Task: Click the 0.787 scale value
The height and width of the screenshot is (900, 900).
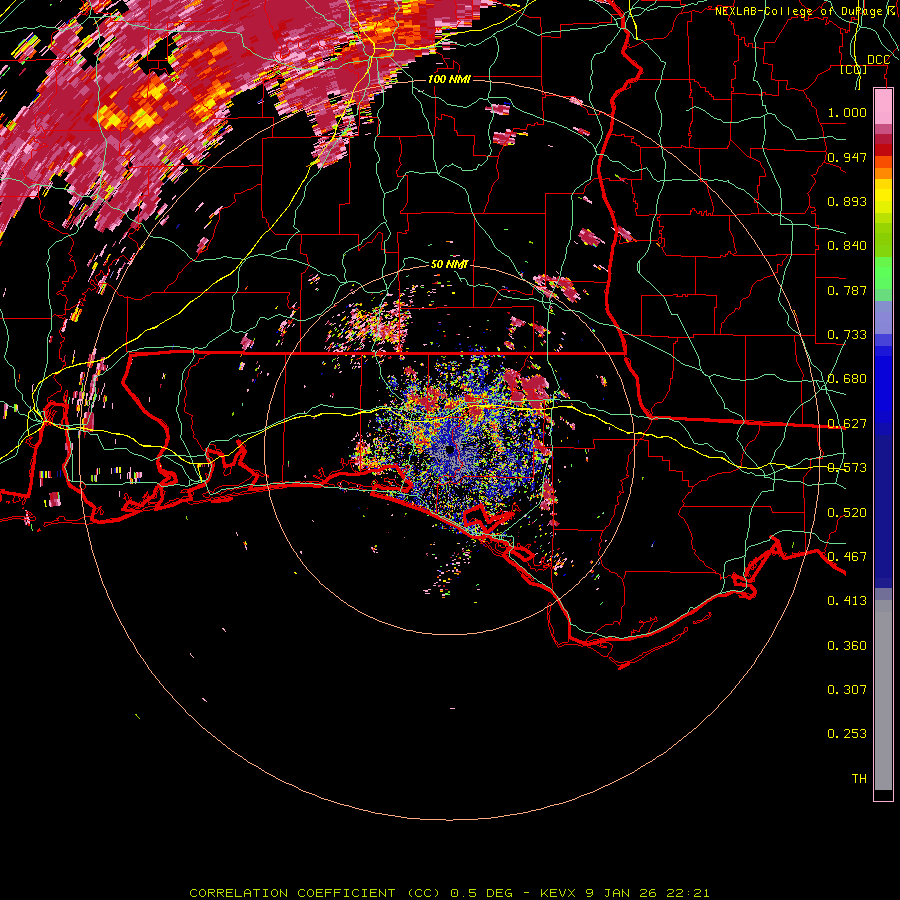Action: (x=847, y=290)
